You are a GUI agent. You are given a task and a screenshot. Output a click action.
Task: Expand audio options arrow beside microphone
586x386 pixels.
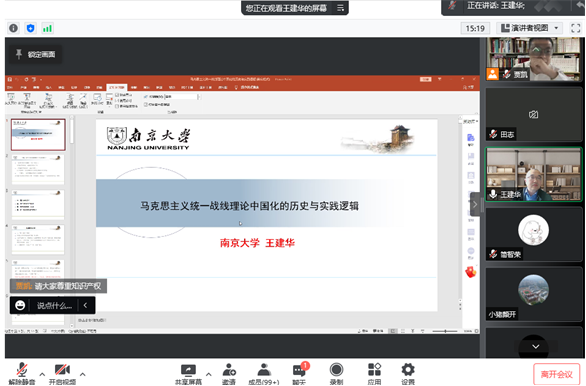click(42, 374)
